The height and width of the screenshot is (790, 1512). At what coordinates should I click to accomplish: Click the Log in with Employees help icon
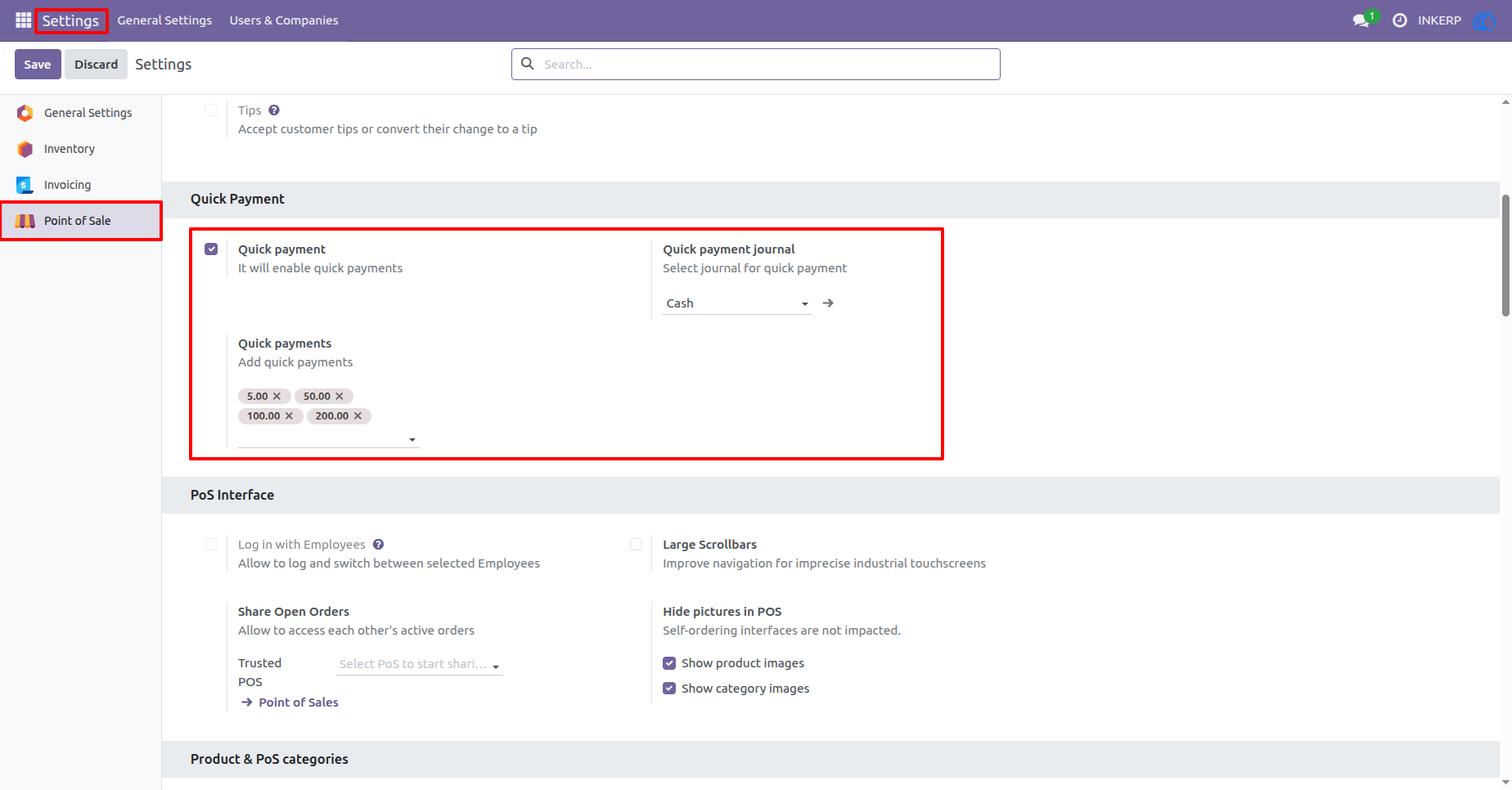pyautogui.click(x=378, y=545)
